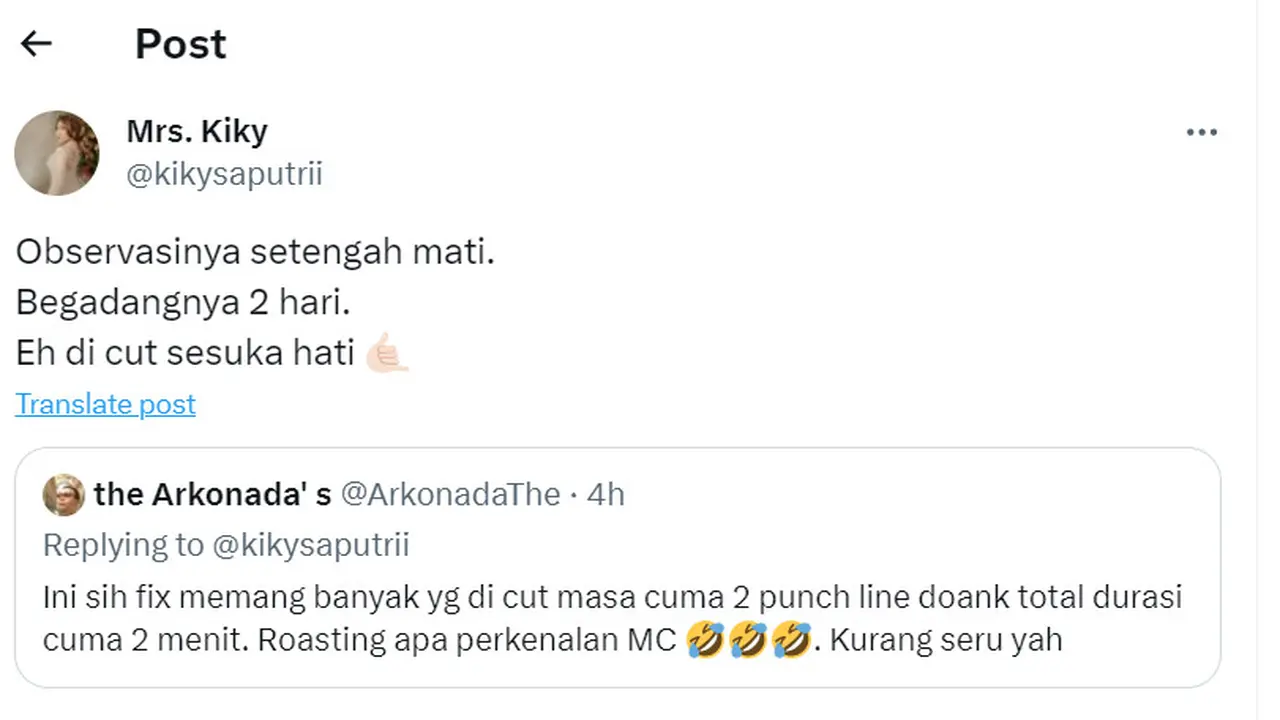Go back using the arrow icon
Image resolution: width=1280 pixels, height=720 pixels.
36,43
